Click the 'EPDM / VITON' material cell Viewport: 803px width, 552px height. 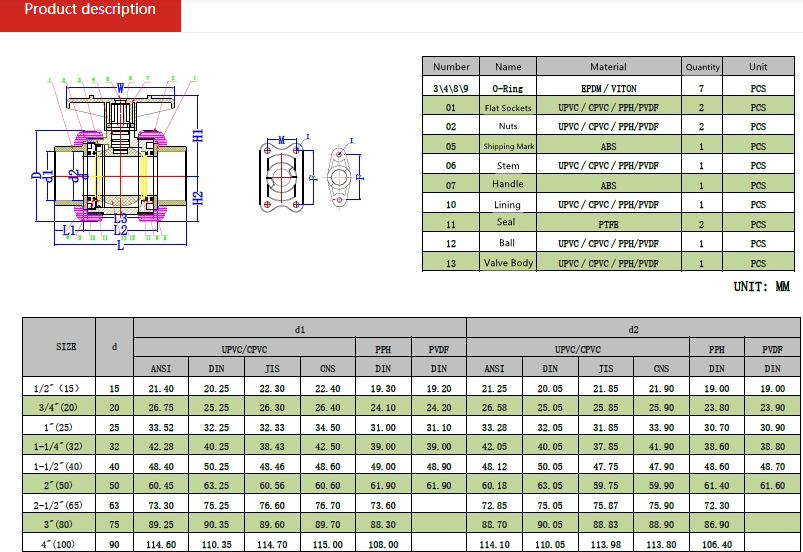(x=608, y=88)
